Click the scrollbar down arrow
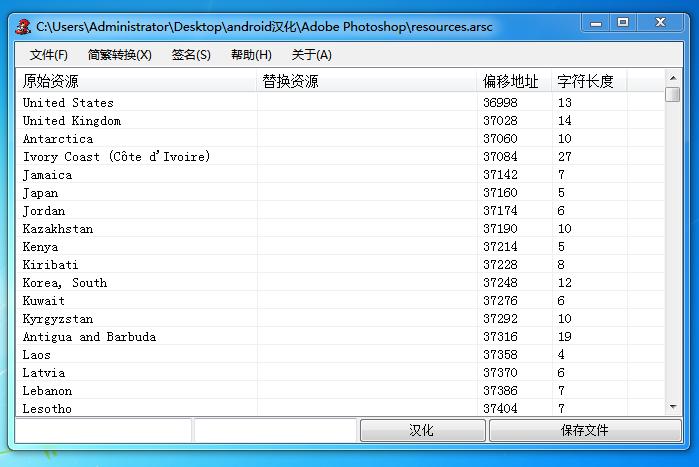The image size is (699, 467). 673,407
